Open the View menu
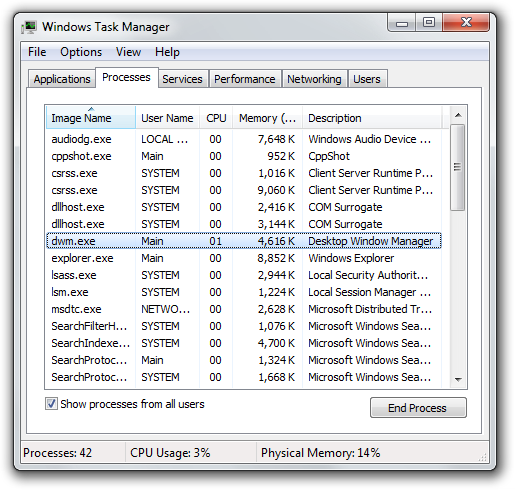This screenshot has height=490, width=516. click(x=128, y=52)
